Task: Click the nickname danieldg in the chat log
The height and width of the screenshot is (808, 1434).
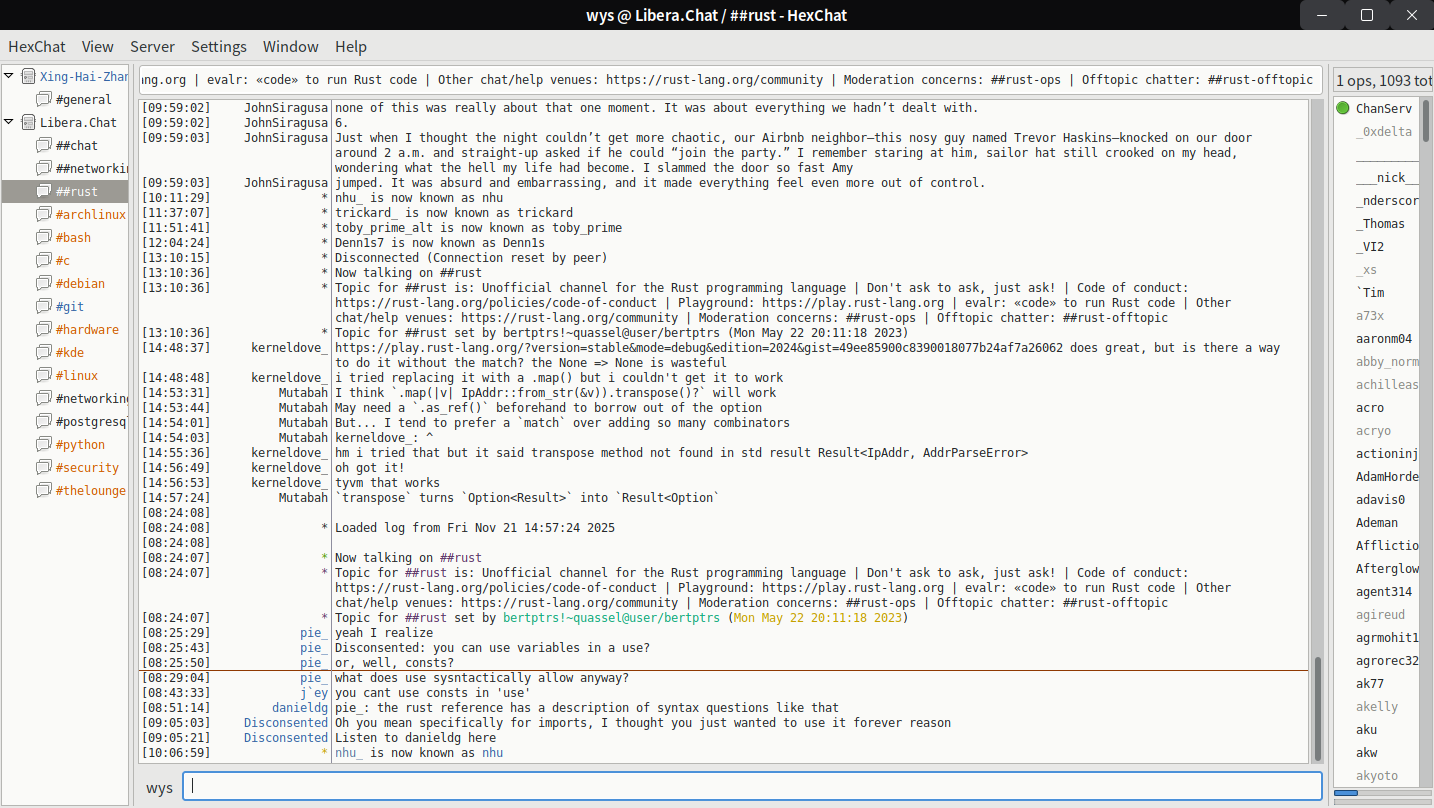Action: point(300,708)
